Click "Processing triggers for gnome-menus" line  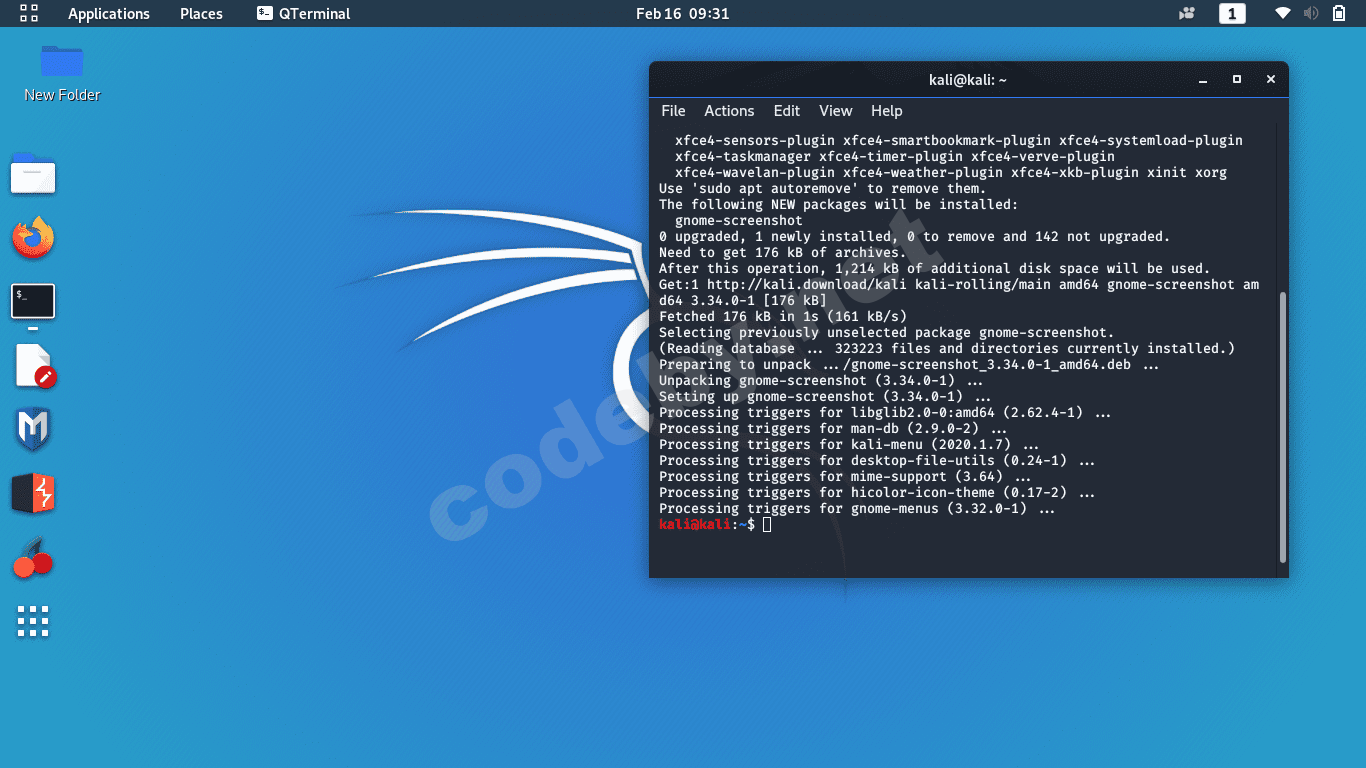(857, 509)
